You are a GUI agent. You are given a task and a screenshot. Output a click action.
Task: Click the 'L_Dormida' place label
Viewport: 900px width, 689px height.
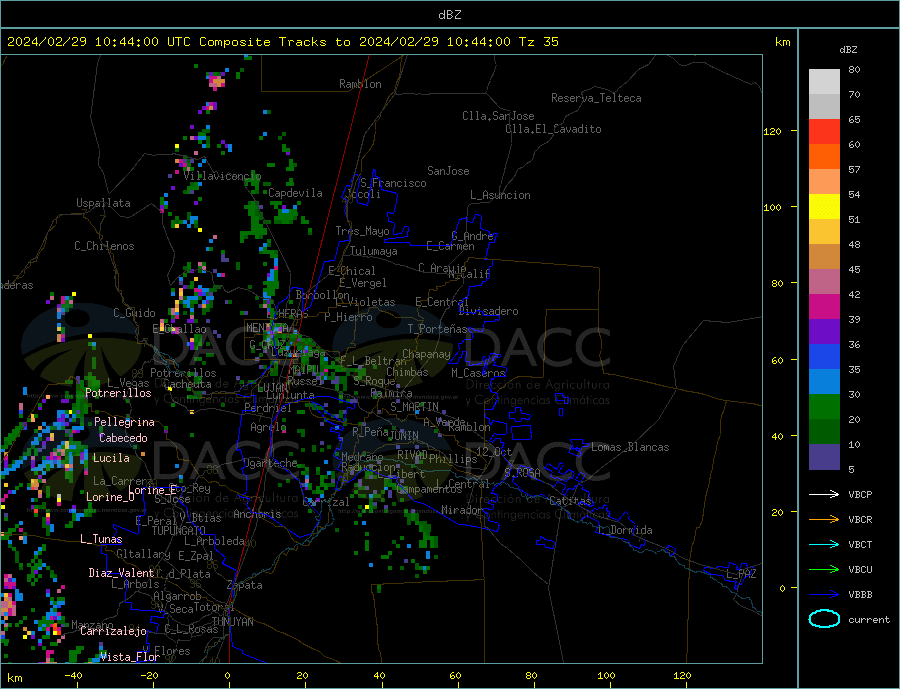(x=625, y=530)
